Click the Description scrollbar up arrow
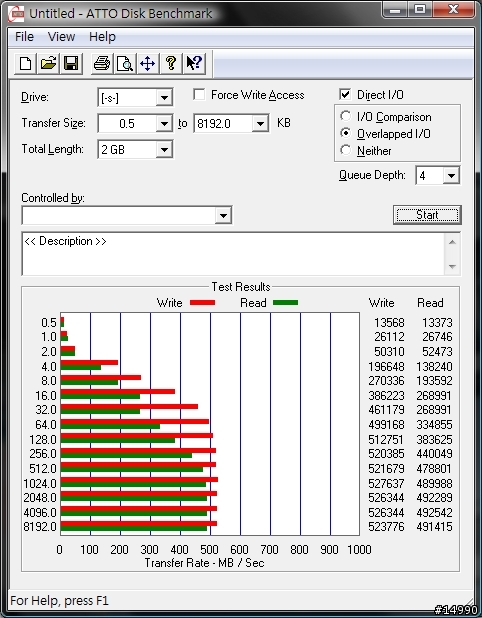Viewport: 482px width, 618px height. click(452, 242)
